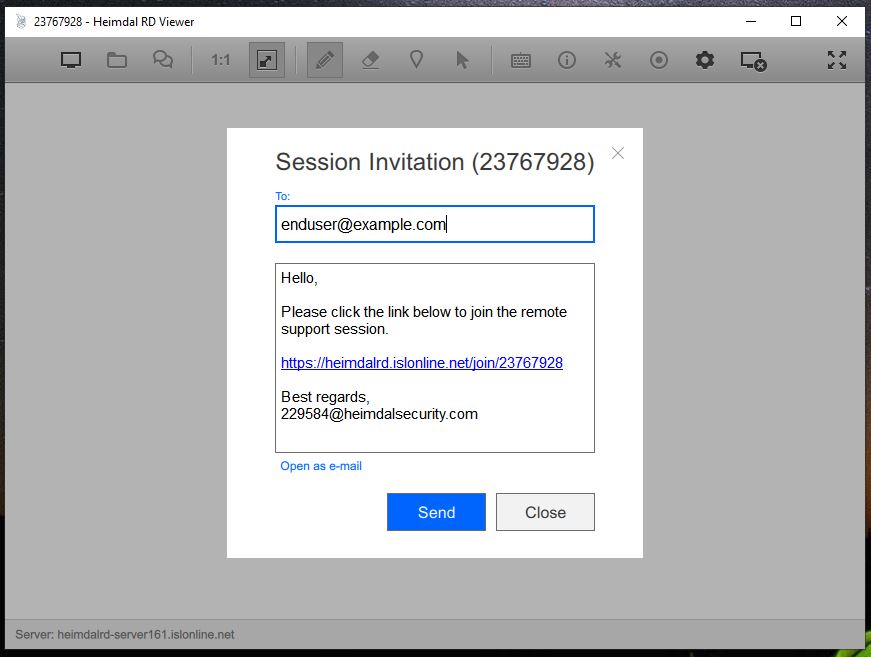
Task: Click the Hello, greeting line
Action: click(x=299, y=278)
